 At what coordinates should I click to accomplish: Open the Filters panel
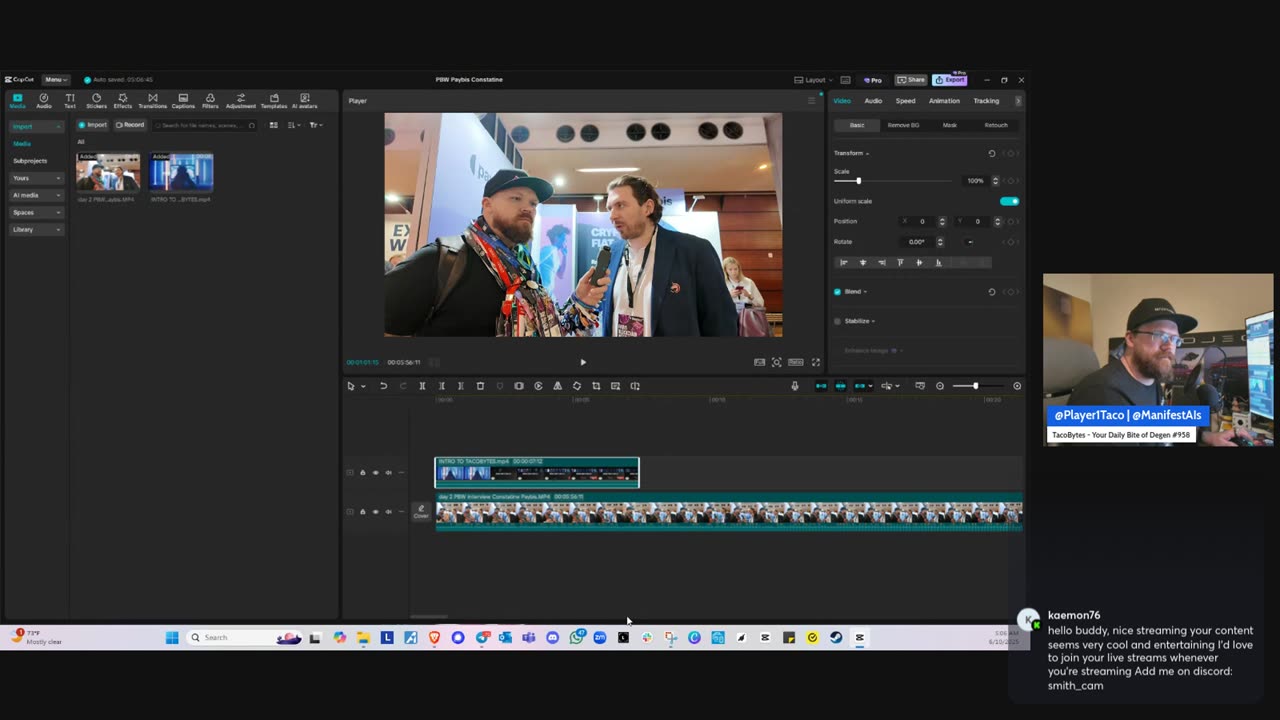(x=210, y=100)
